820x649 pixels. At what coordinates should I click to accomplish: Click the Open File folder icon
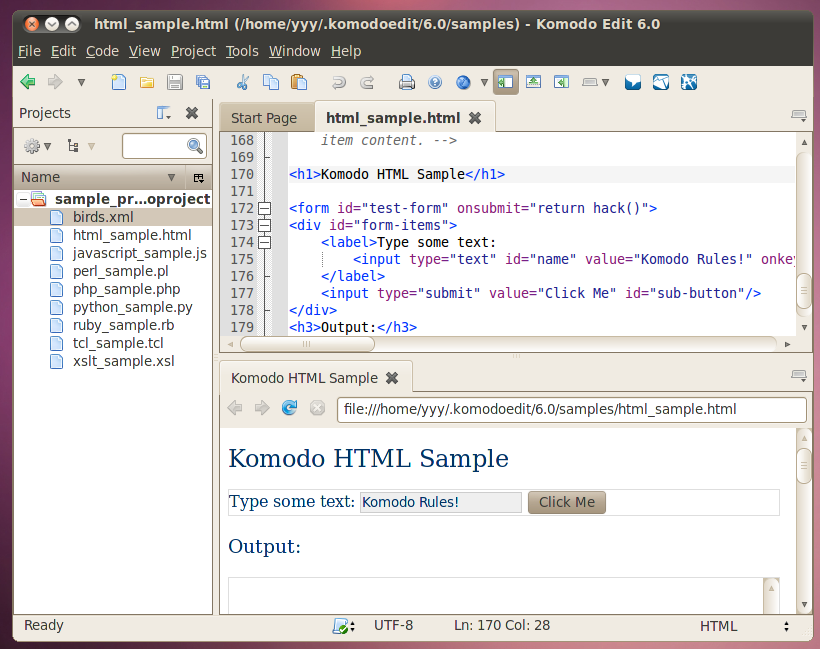click(x=147, y=82)
